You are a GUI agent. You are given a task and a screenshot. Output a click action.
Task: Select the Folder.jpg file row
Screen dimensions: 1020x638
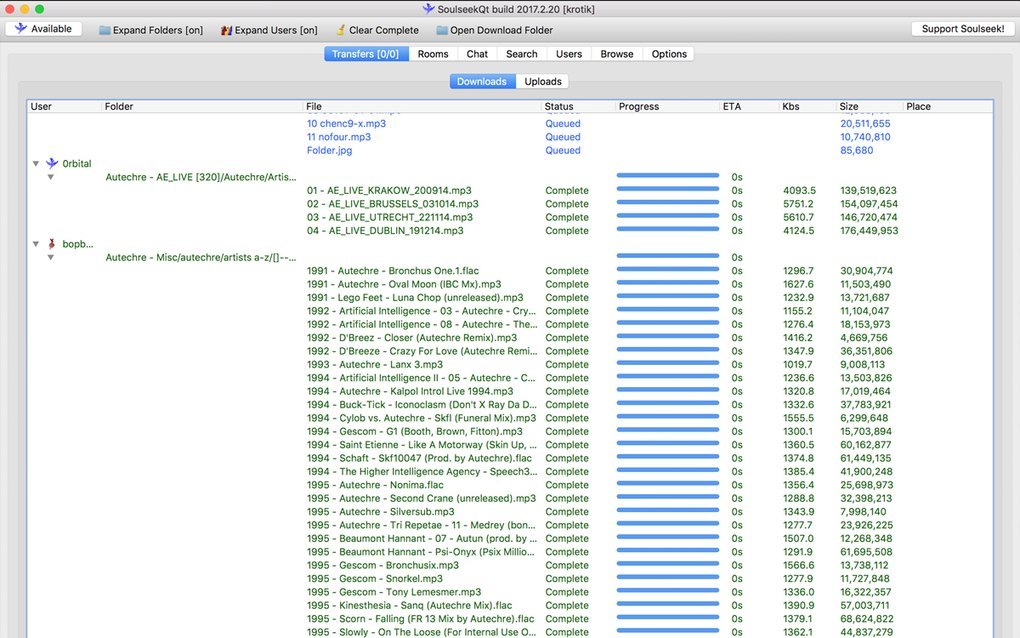coord(329,150)
